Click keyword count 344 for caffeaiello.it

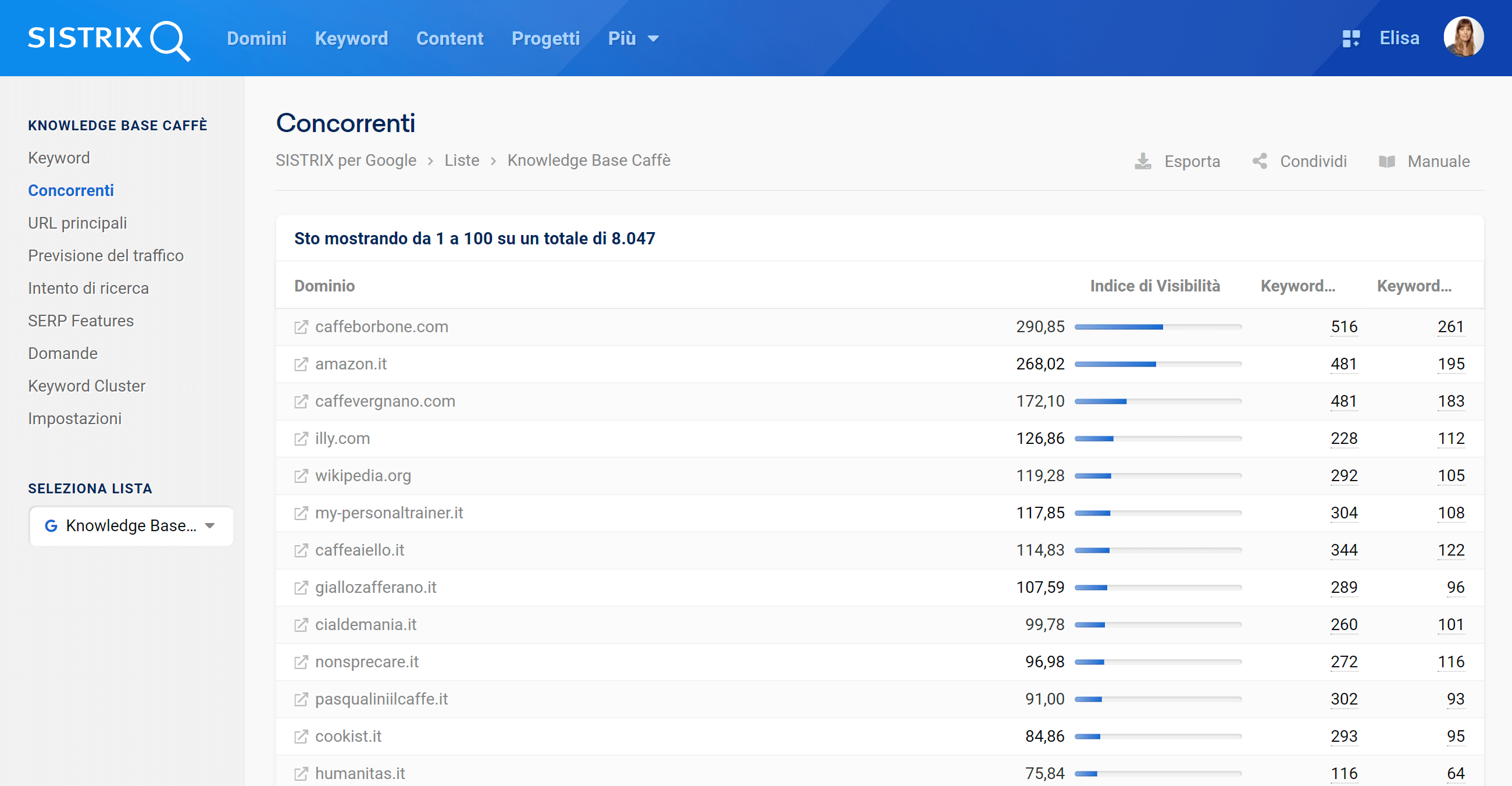(x=1344, y=550)
